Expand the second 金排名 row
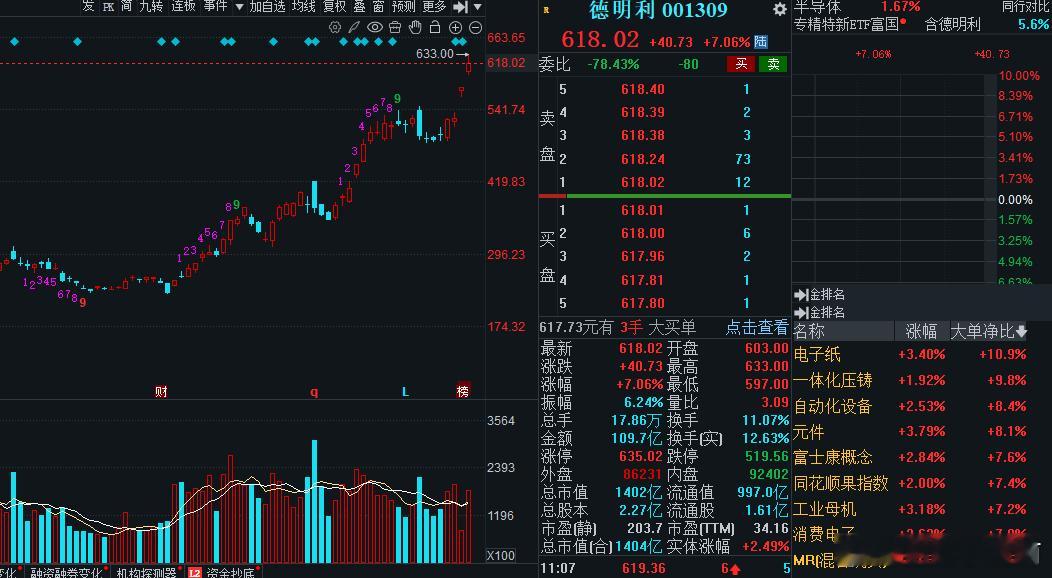This screenshot has height=578, width=1052. coord(819,312)
